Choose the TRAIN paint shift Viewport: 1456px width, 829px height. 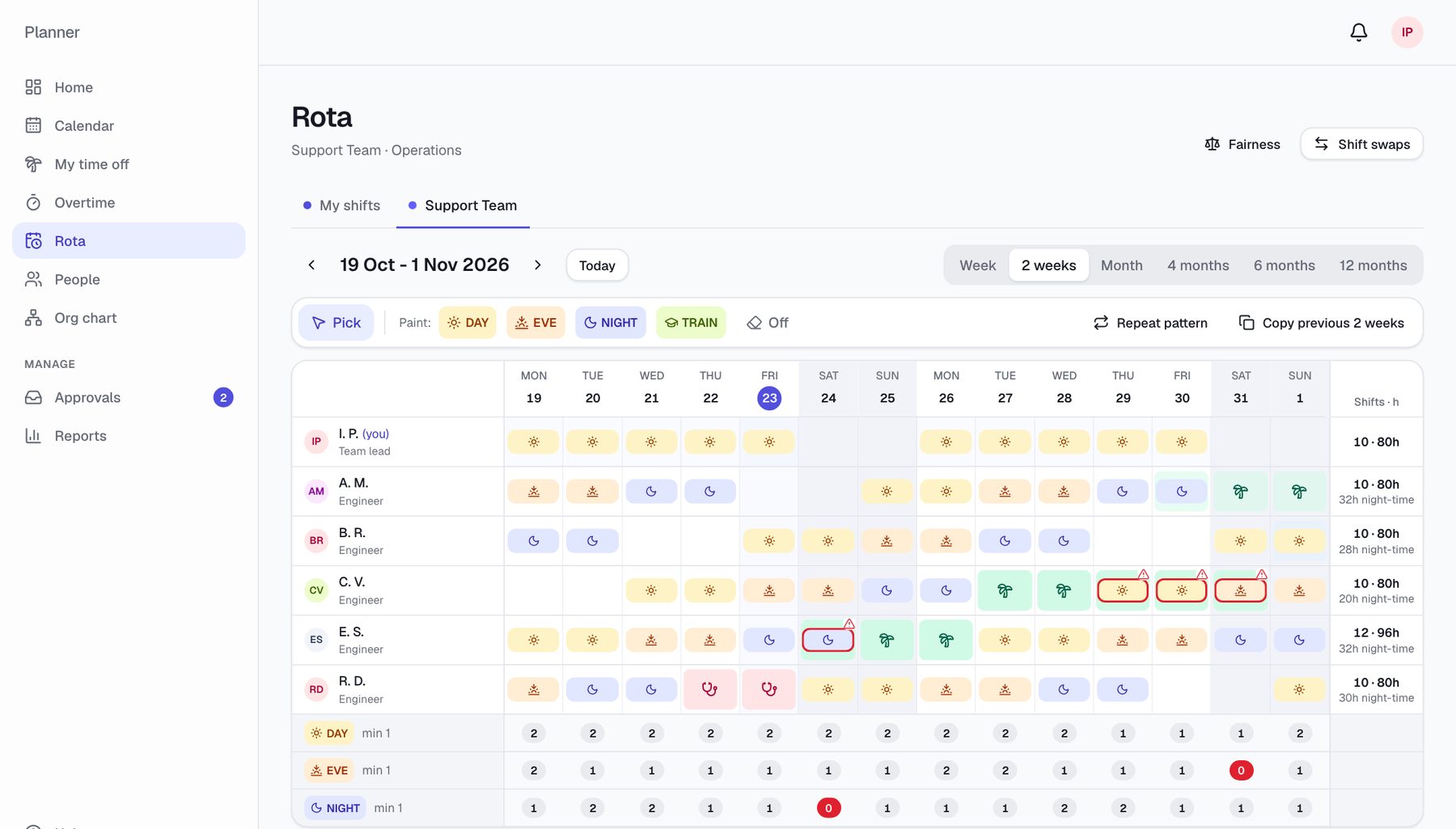691,323
